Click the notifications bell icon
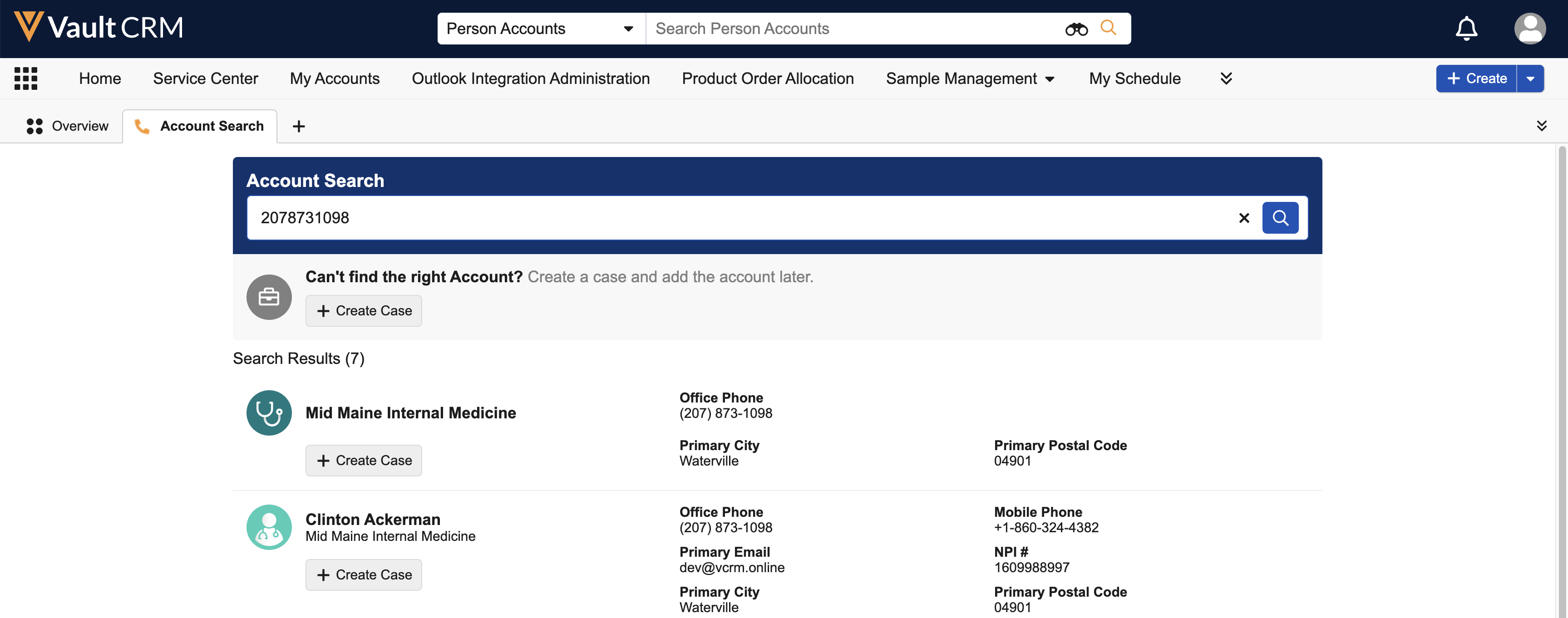 tap(1466, 29)
